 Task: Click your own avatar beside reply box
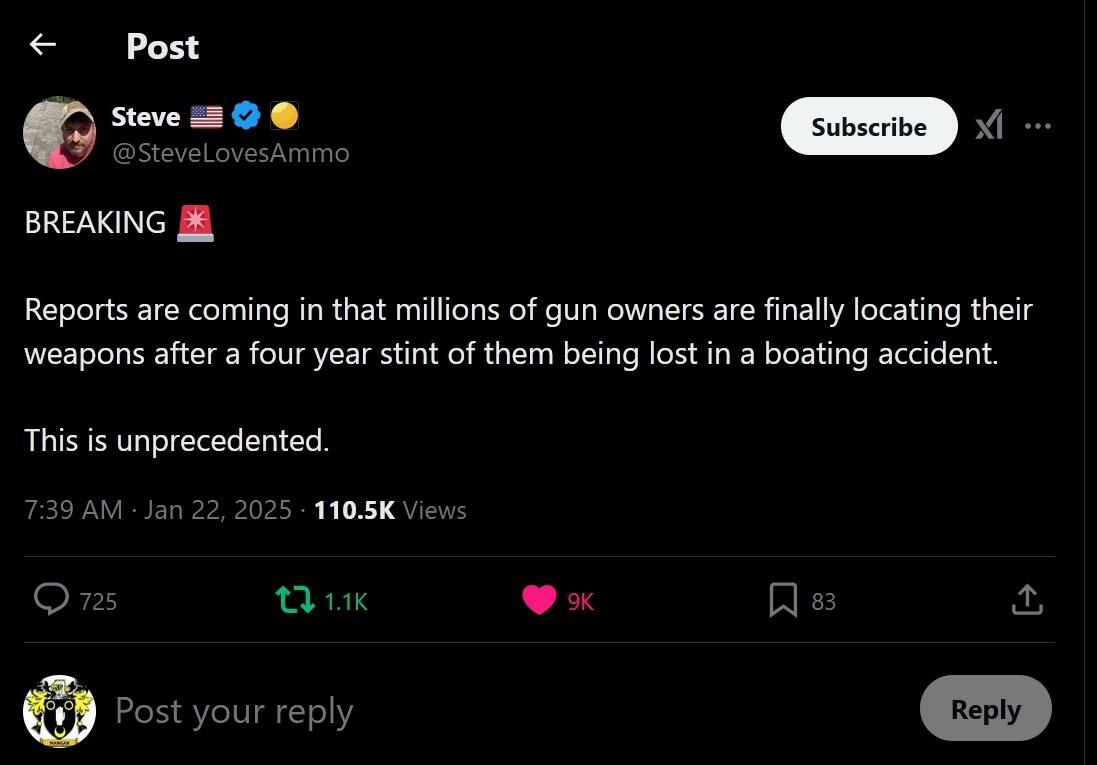[59, 711]
